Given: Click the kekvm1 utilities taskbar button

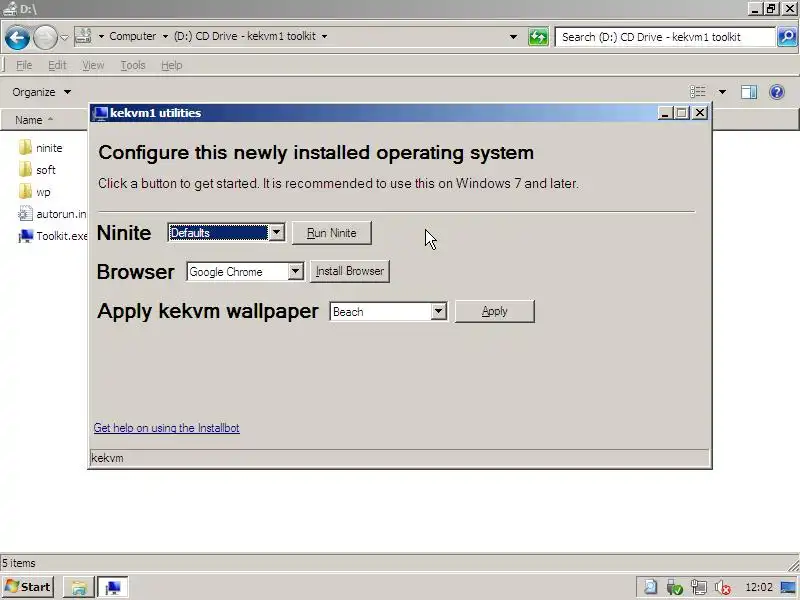Looking at the screenshot, I should tap(112, 587).
